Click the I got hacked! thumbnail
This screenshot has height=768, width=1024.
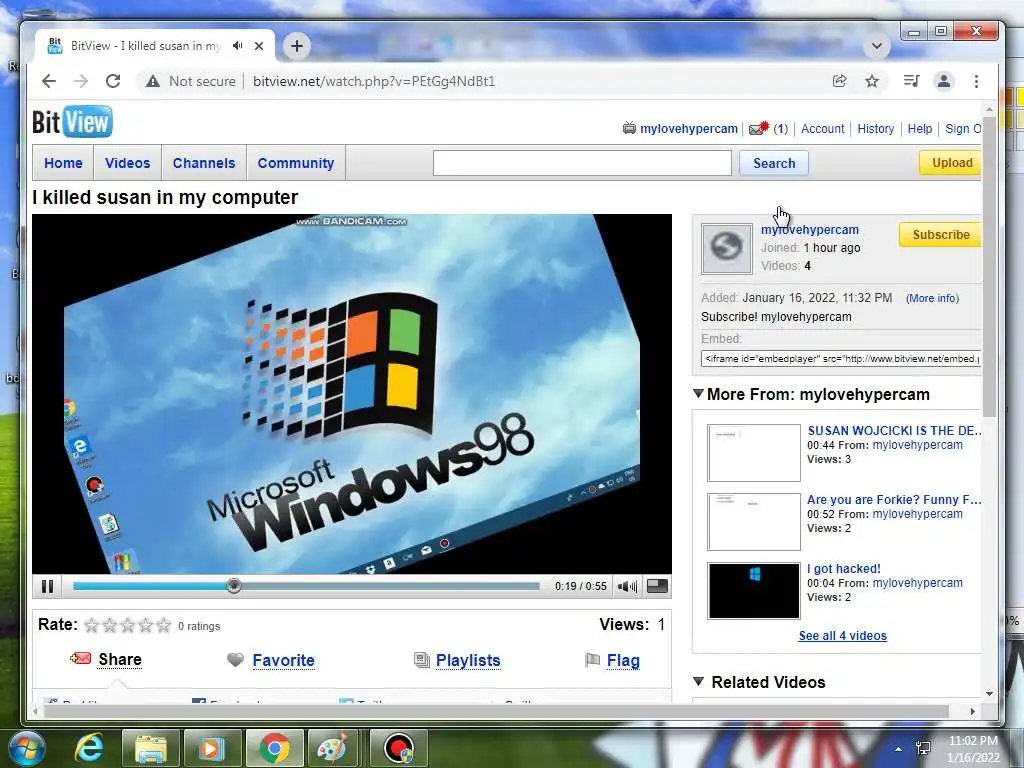point(754,590)
